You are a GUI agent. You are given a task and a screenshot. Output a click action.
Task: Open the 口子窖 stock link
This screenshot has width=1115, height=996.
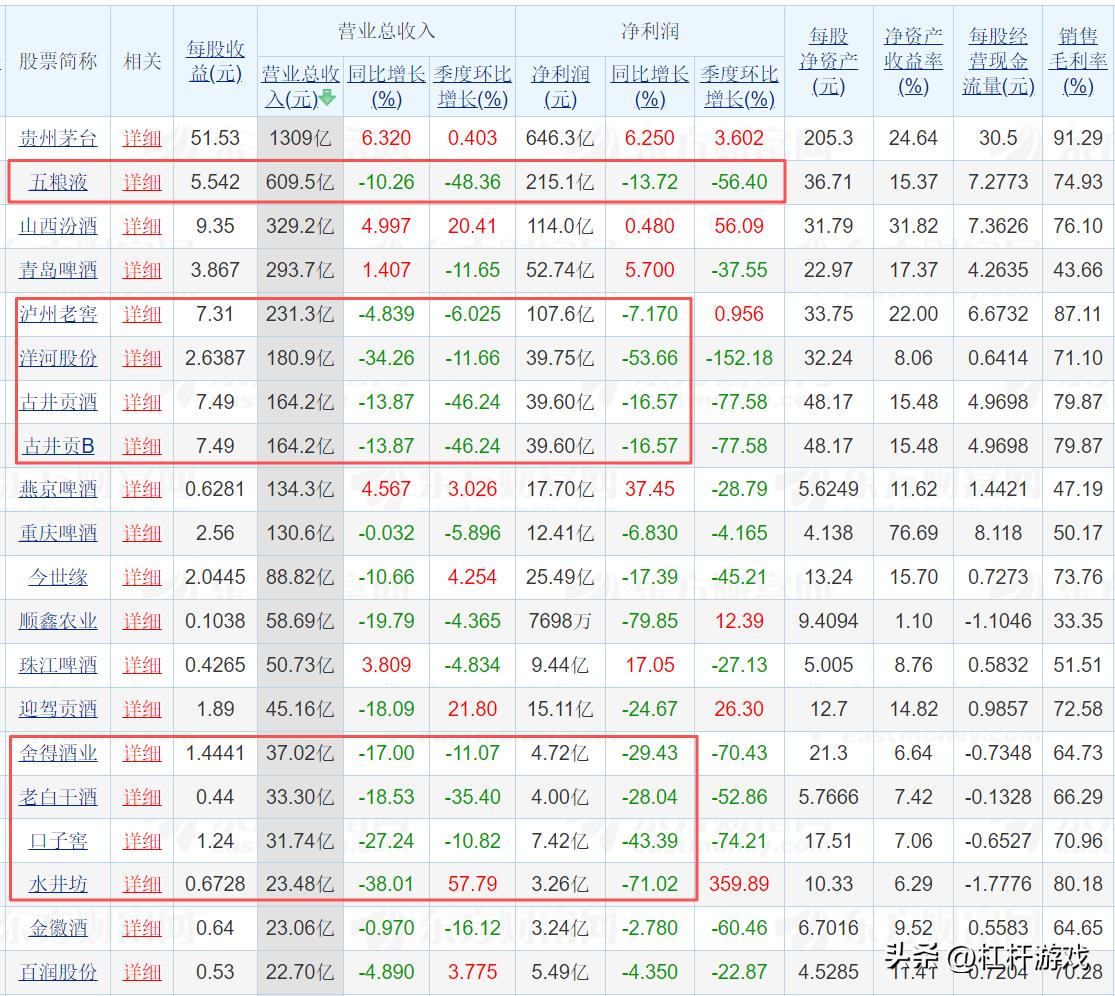(x=58, y=841)
